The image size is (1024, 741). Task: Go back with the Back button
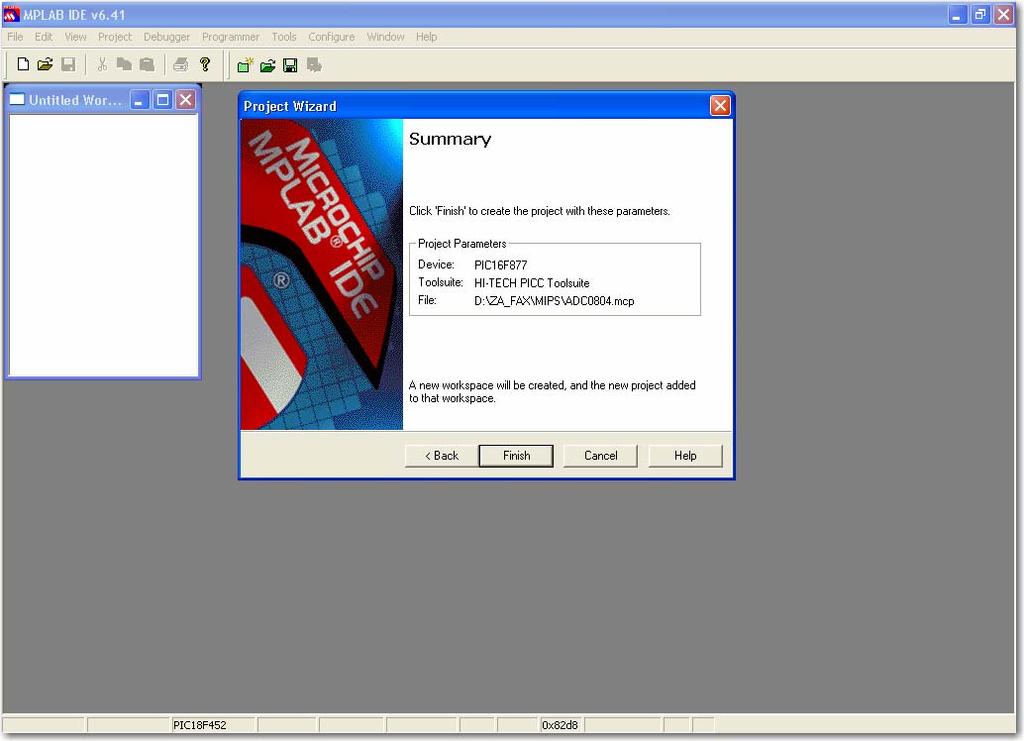pyautogui.click(x=441, y=456)
